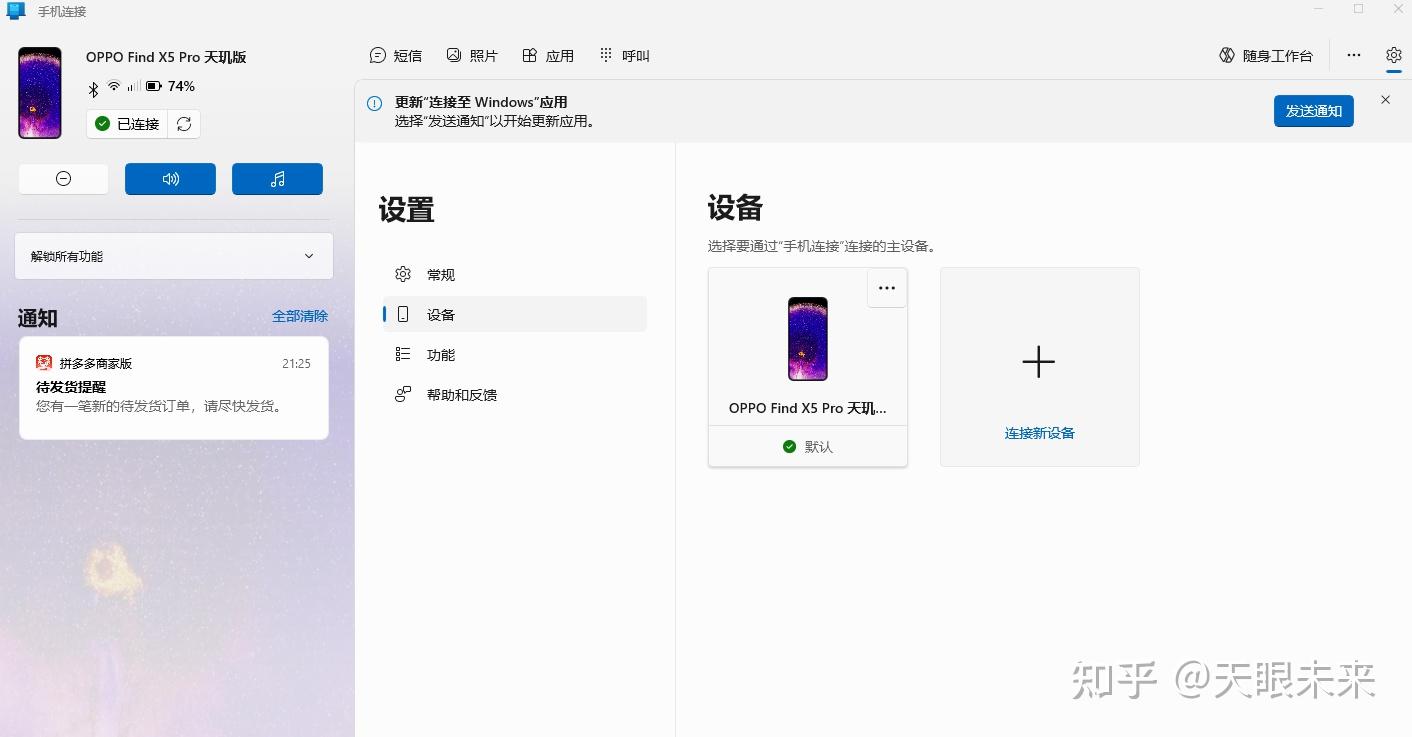Open the music playback controls
Image resolution: width=1412 pixels, height=737 pixels.
(x=277, y=178)
